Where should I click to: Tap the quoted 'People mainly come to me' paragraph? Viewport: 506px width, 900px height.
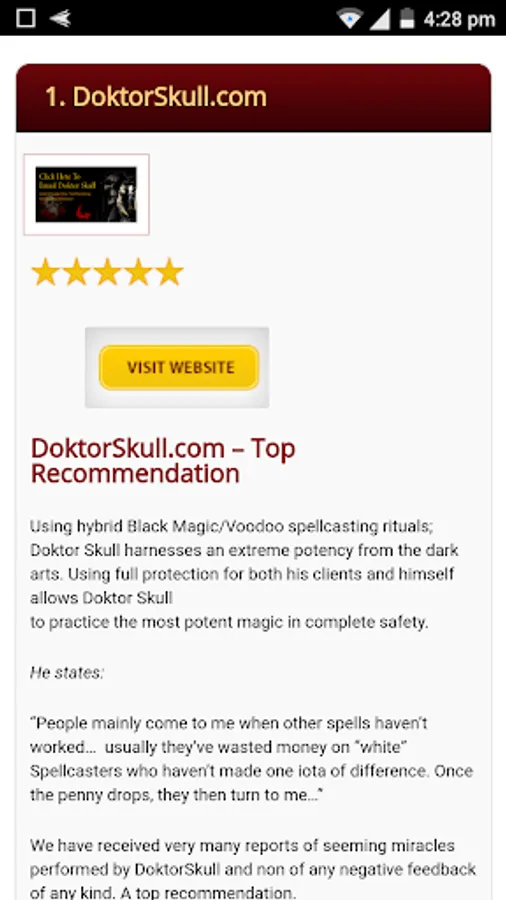(251, 759)
